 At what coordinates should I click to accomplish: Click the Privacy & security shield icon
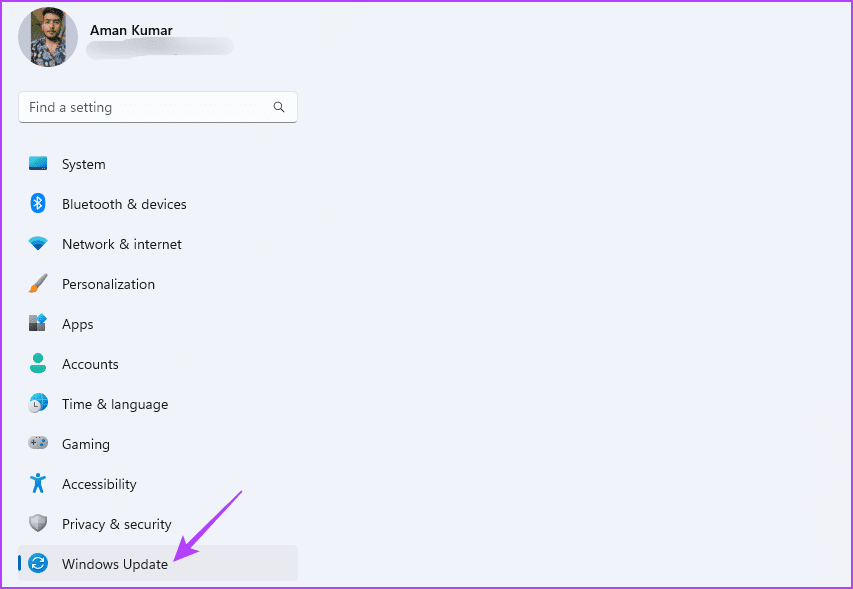[x=37, y=523]
